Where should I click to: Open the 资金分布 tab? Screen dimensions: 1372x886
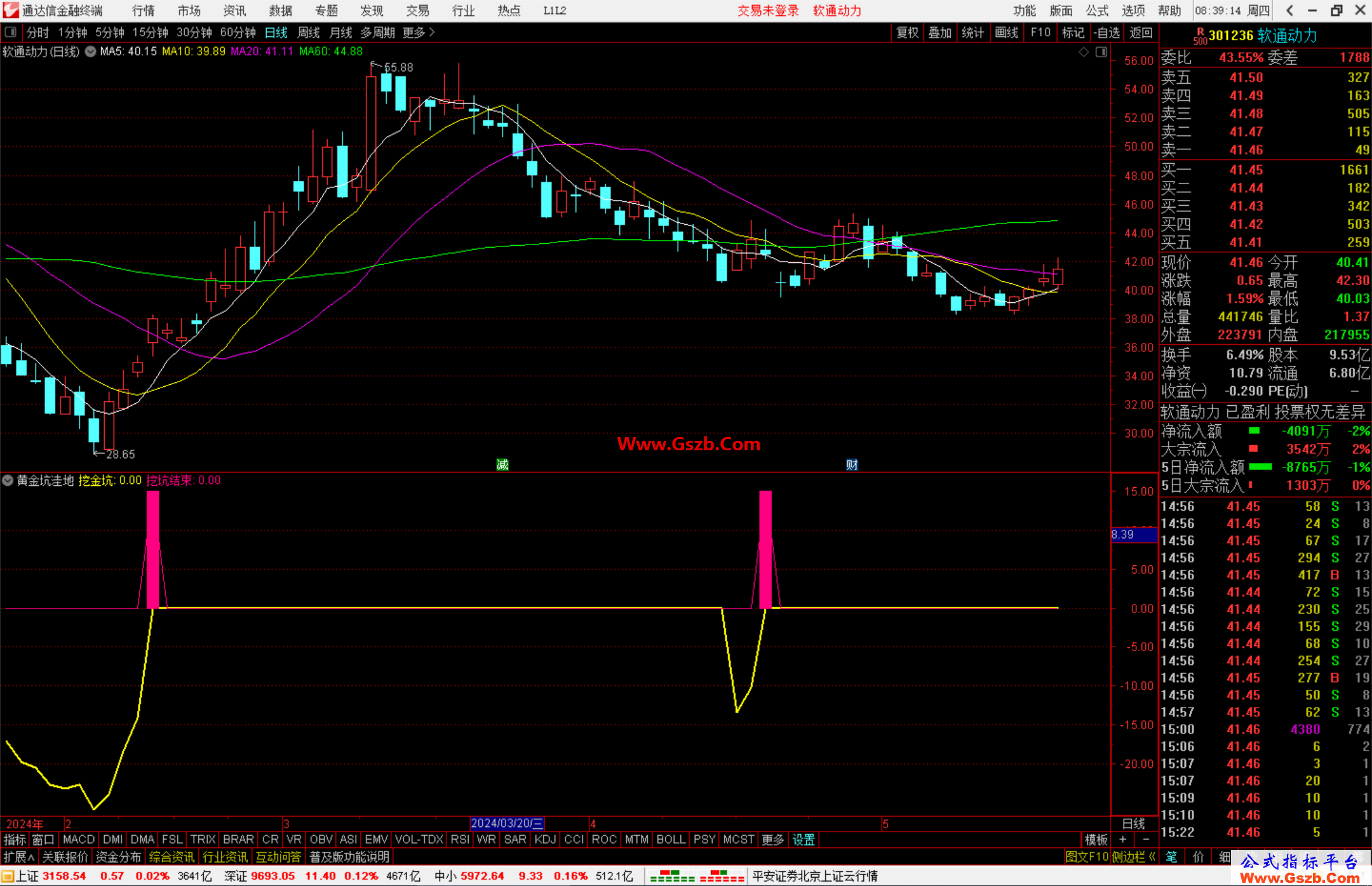tap(118, 857)
